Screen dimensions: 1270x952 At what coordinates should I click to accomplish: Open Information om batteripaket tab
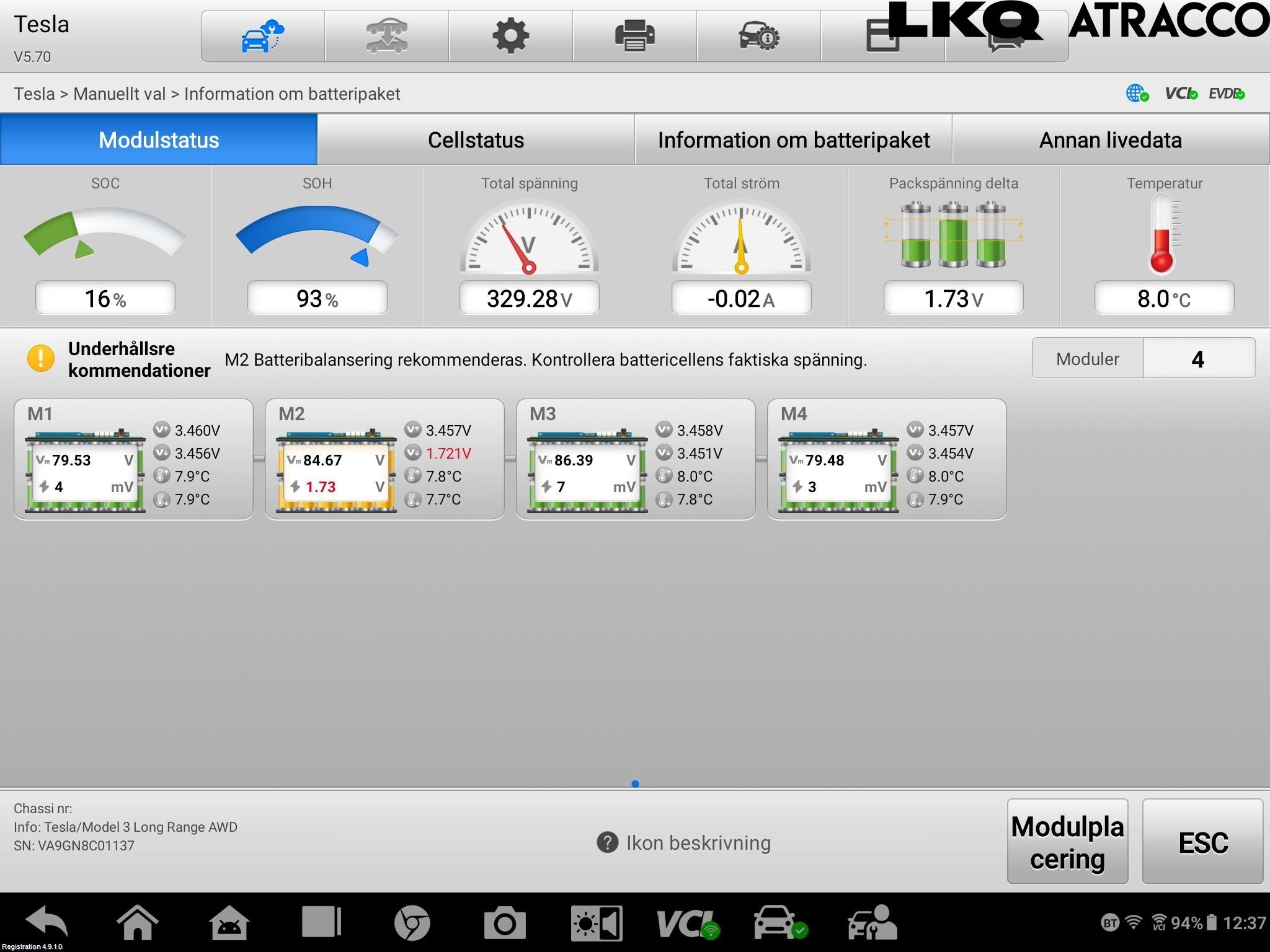[x=793, y=140]
